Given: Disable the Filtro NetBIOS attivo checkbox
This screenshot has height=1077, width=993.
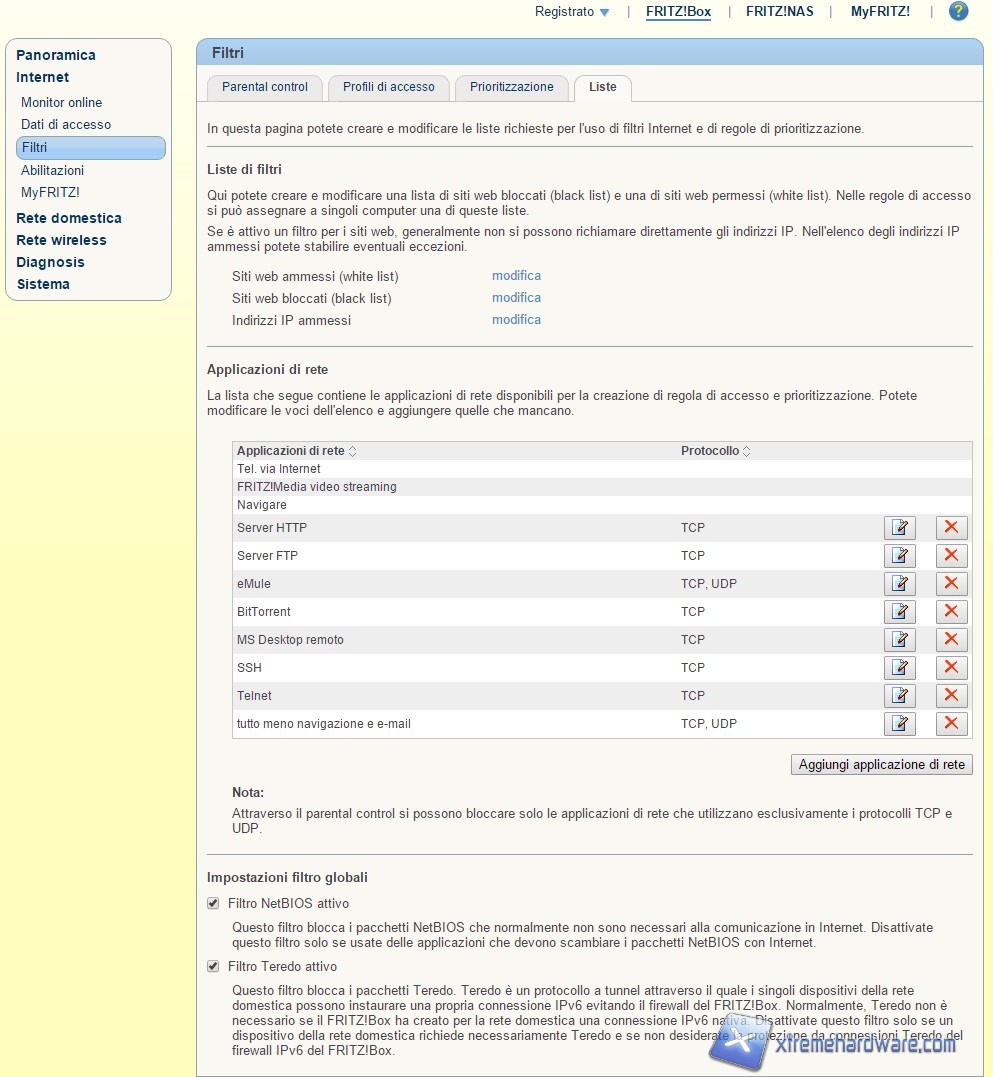Looking at the screenshot, I should click(213, 904).
